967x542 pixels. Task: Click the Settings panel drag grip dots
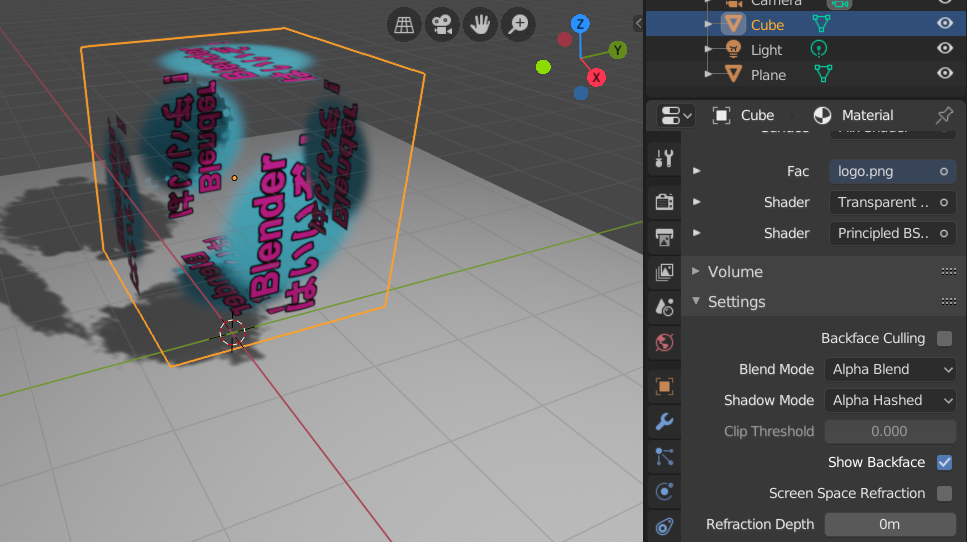(x=948, y=302)
